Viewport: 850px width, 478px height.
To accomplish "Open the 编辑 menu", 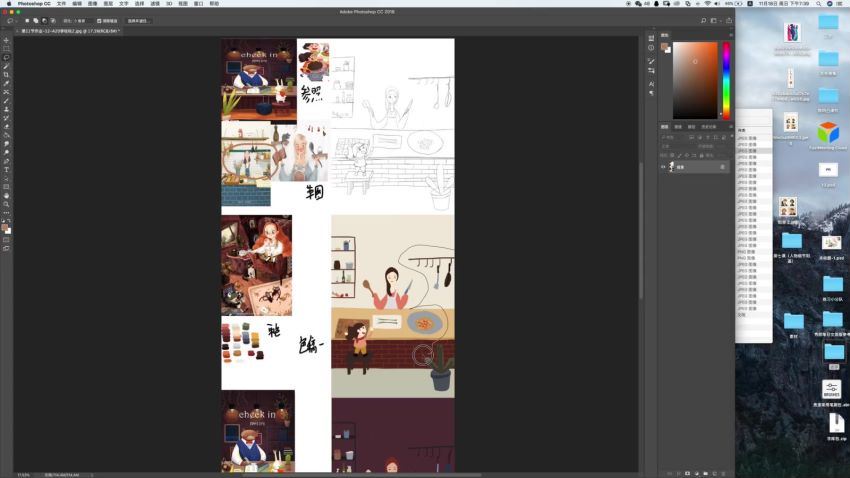I will (x=77, y=3).
